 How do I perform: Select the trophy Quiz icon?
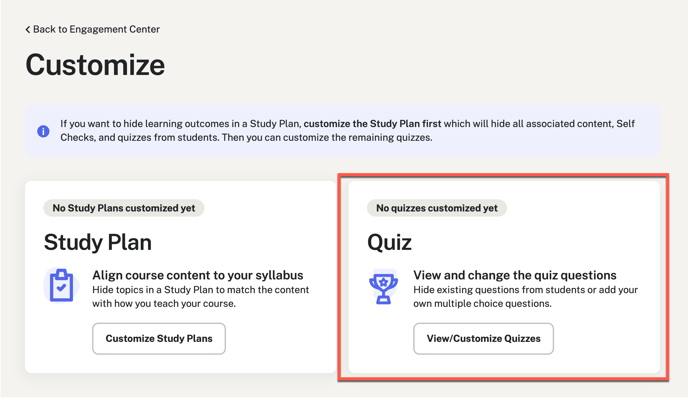click(383, 287)
